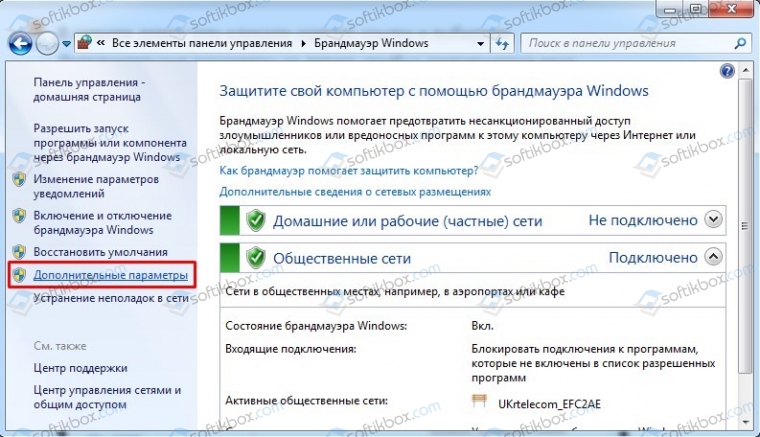The height and width of the screenshot is (437, 760).
Task: Open 'Как брандмауэр помогает защитить компьютер?' link
Action: 348,171
